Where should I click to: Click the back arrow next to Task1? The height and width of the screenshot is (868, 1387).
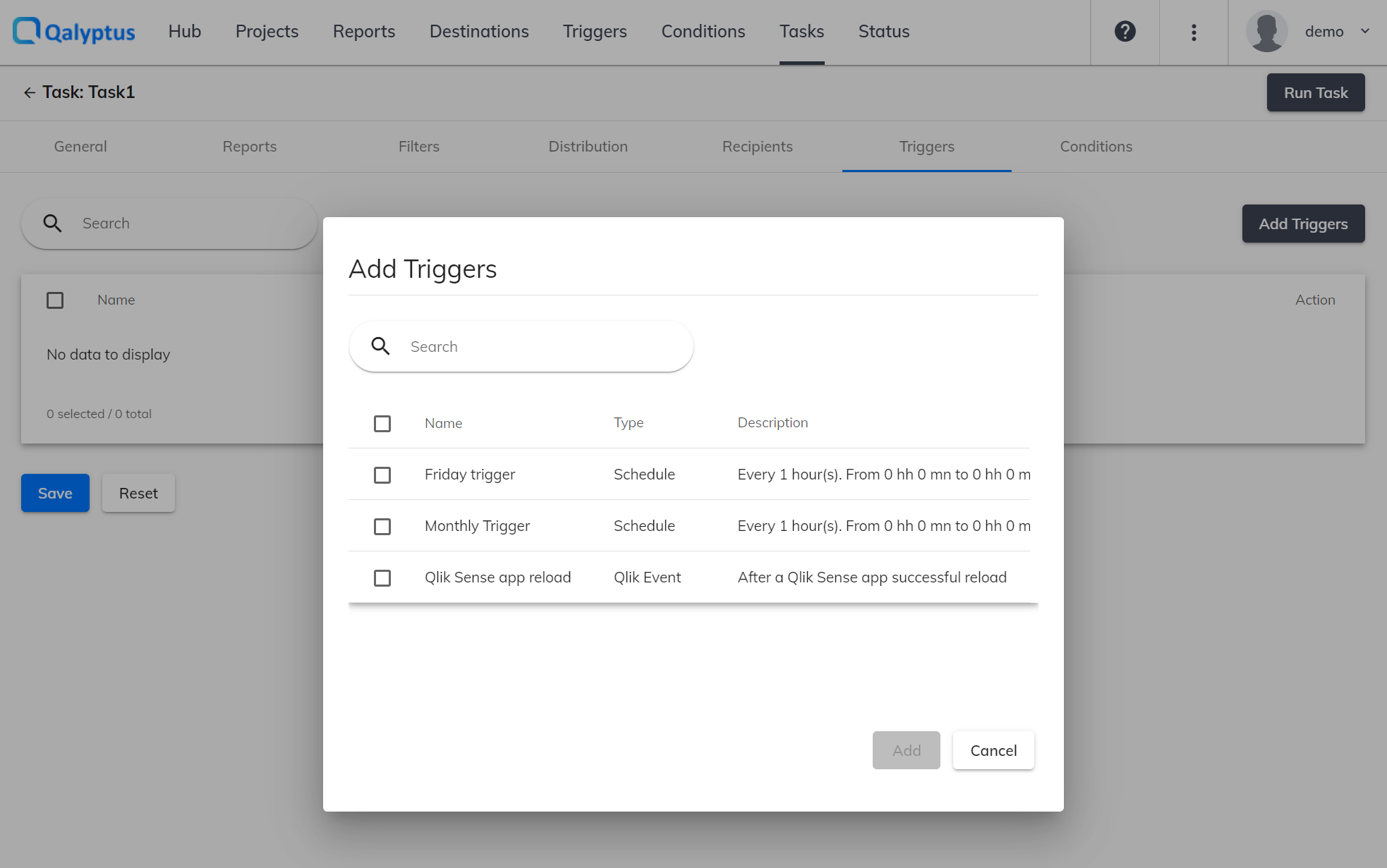[x=29, y=92]
